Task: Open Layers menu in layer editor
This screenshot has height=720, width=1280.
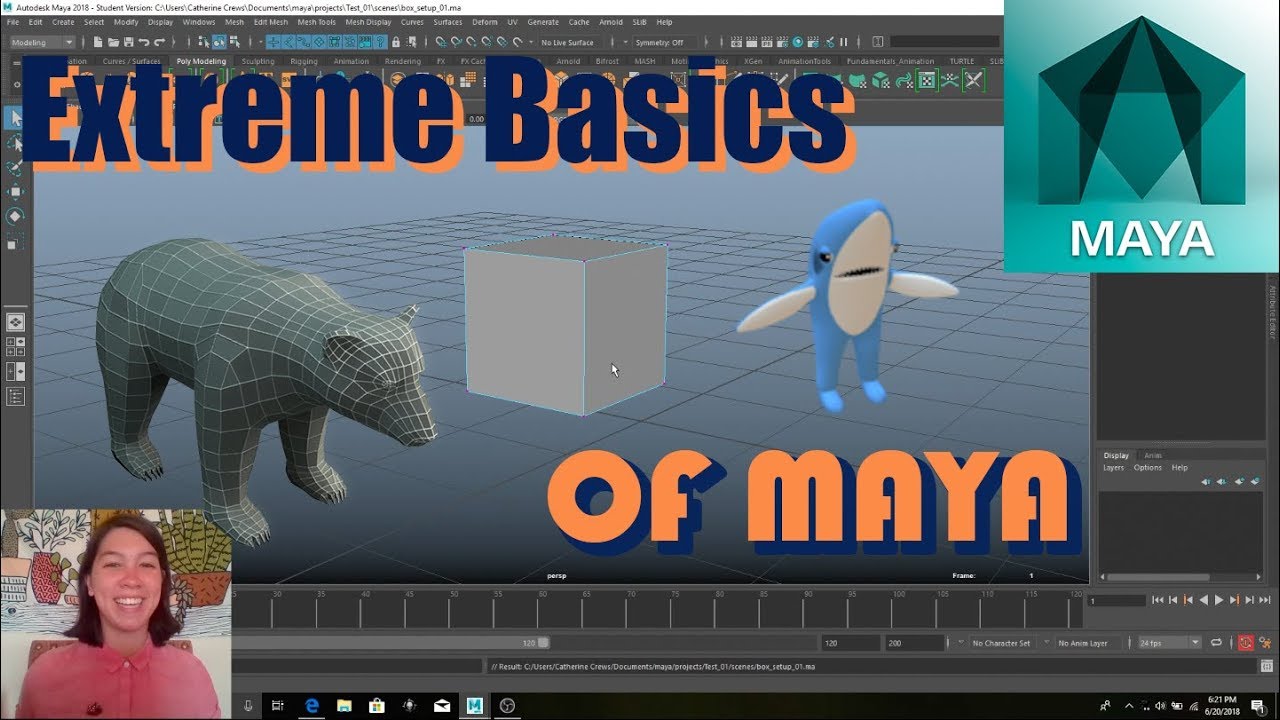Action: pyautogui.click(x=1113, y=467)
